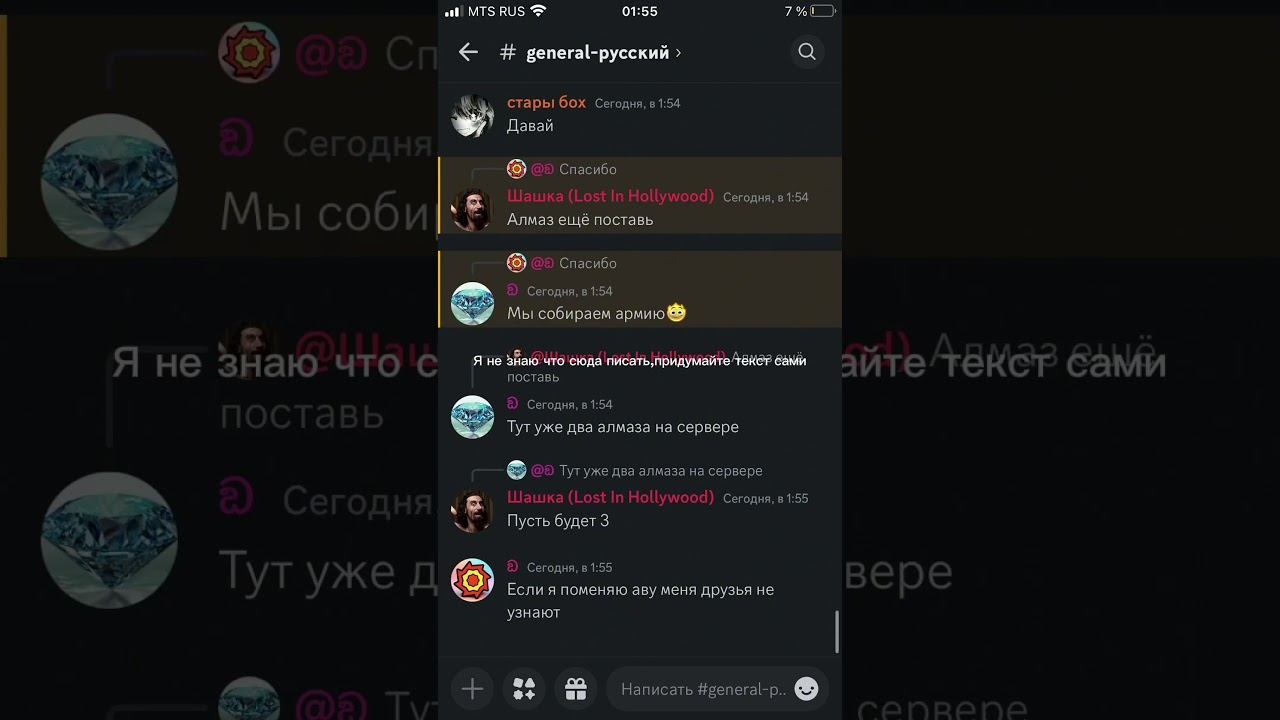The image size is (1280, 720).
Task: Open the gift icon in message bar
Action: tap(576, 689)
